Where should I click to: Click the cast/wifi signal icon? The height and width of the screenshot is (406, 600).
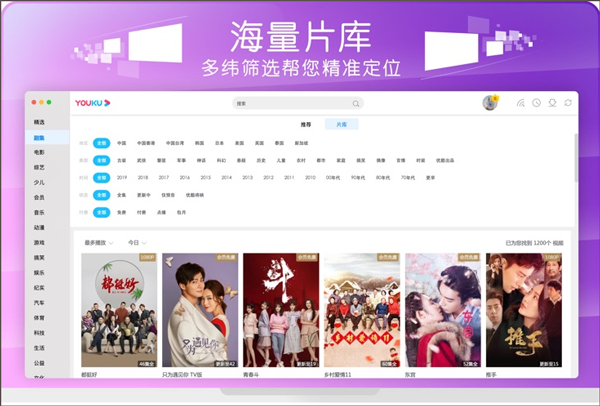click(521, 103)
